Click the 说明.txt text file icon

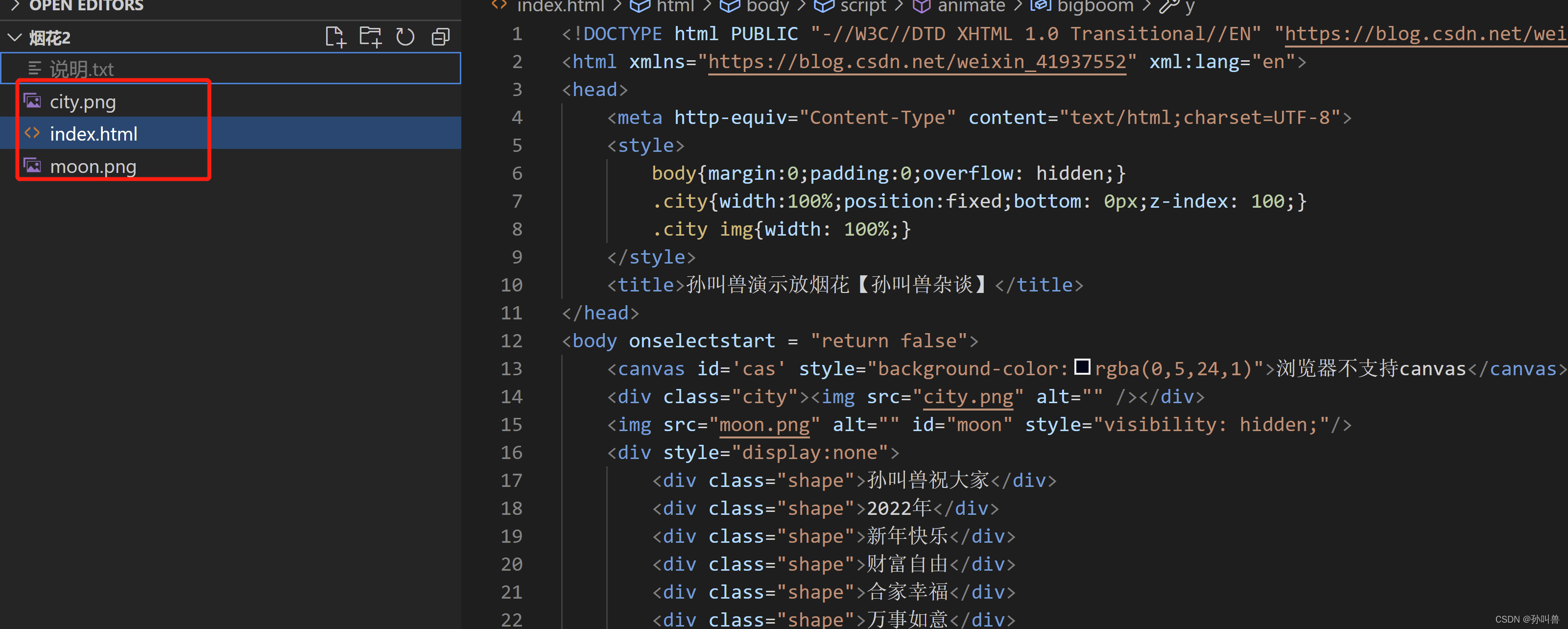[35, 69]
